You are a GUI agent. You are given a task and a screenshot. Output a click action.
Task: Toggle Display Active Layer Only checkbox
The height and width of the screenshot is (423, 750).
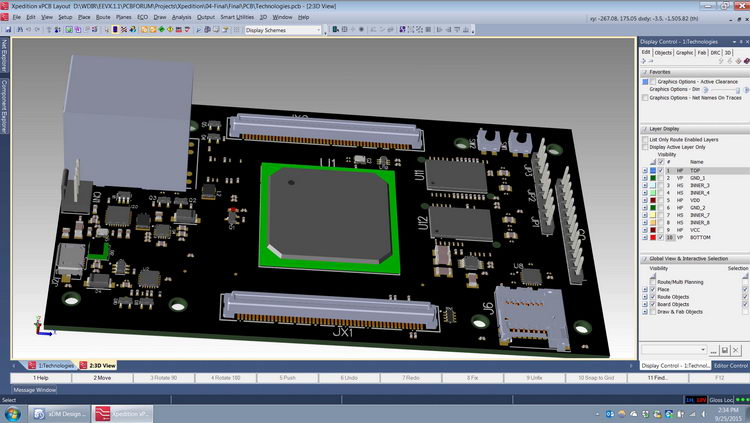click(645, 147)
